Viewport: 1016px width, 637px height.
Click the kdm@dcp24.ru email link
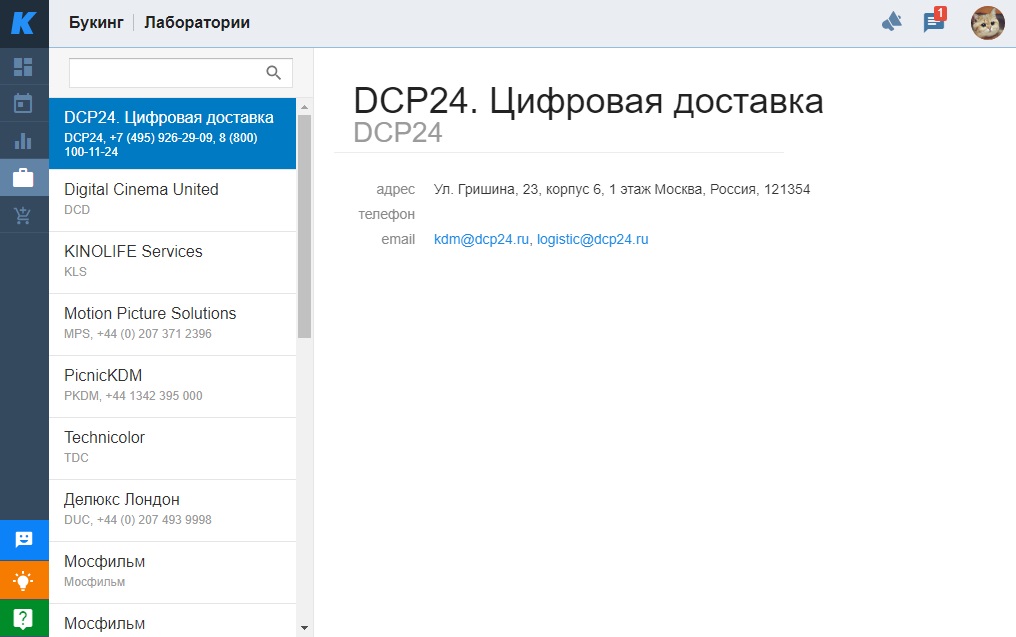click(481, 239)
